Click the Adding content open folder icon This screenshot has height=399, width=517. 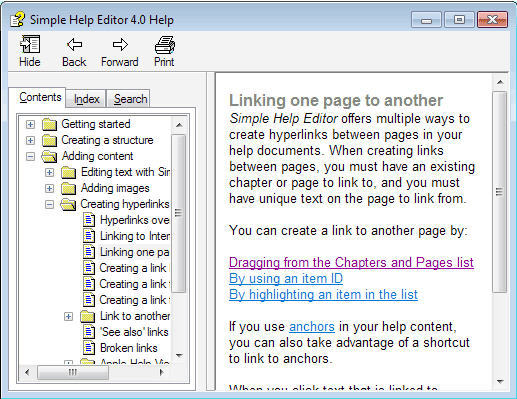click(x=49, y=156)
